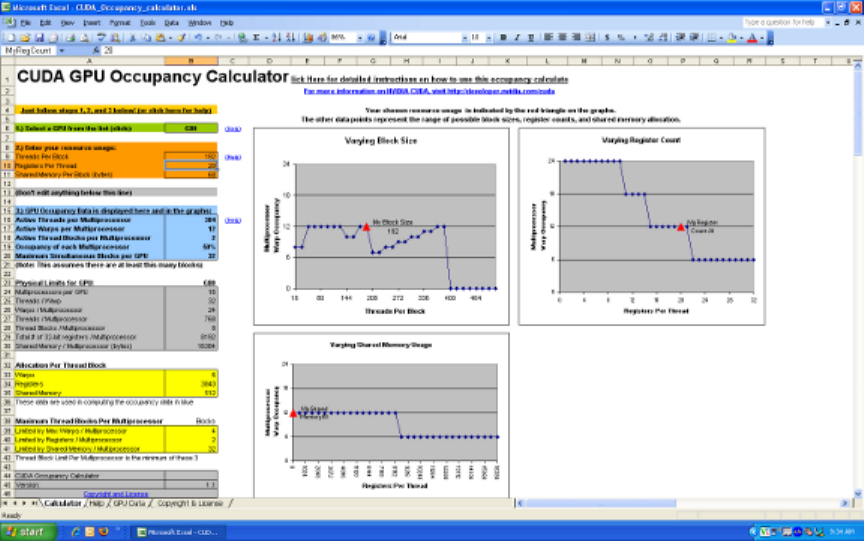This screenshot has width=864, height=541.
Task: Open the Chart Wizard icon
Action: [x=307, y=37]
